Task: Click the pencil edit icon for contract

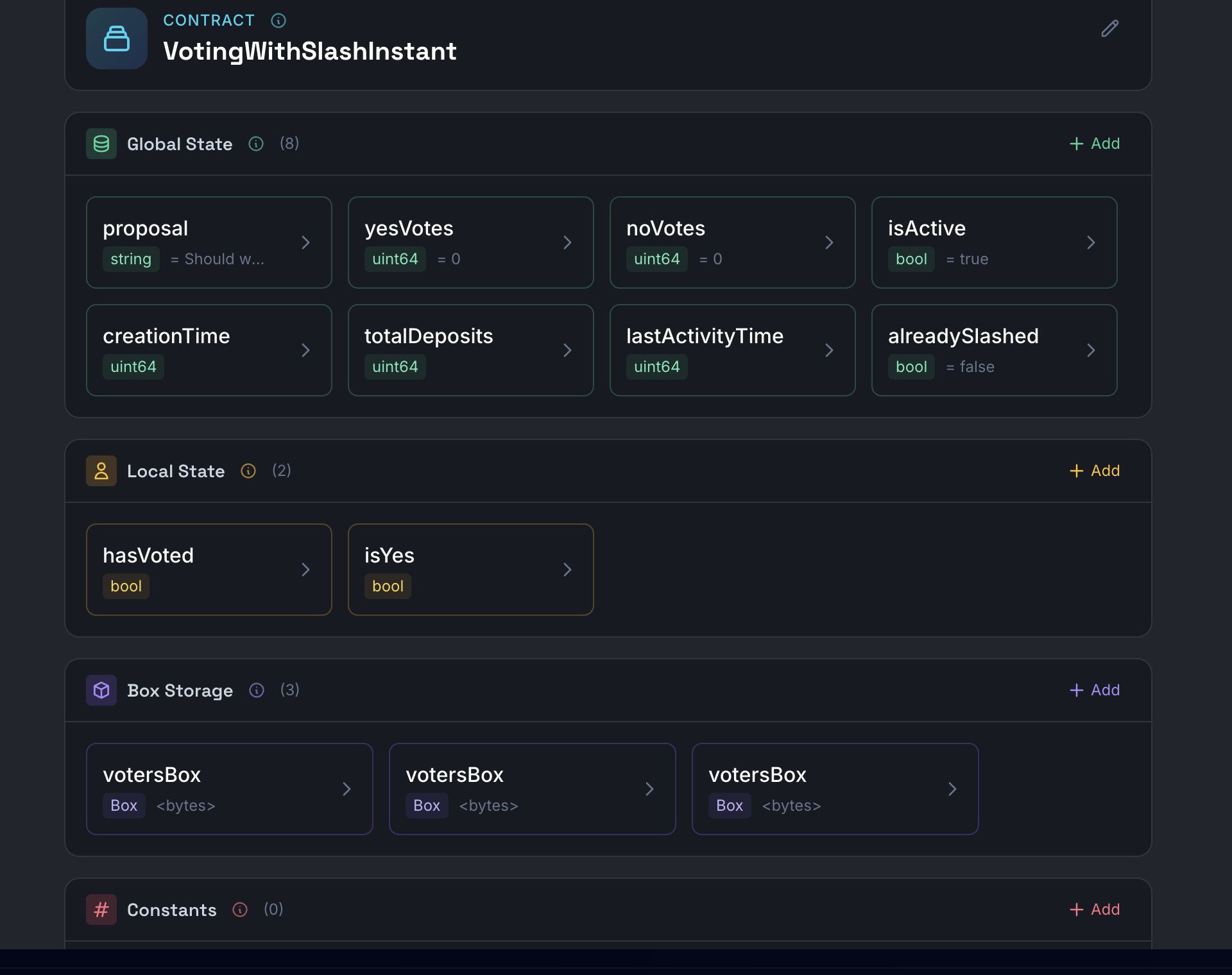Action: tap(1109, 28)
